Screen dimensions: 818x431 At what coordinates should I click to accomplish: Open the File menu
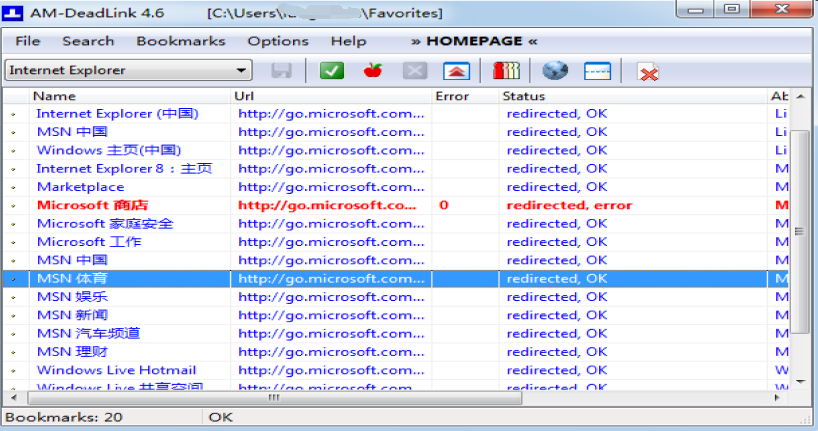click(28, 41)
